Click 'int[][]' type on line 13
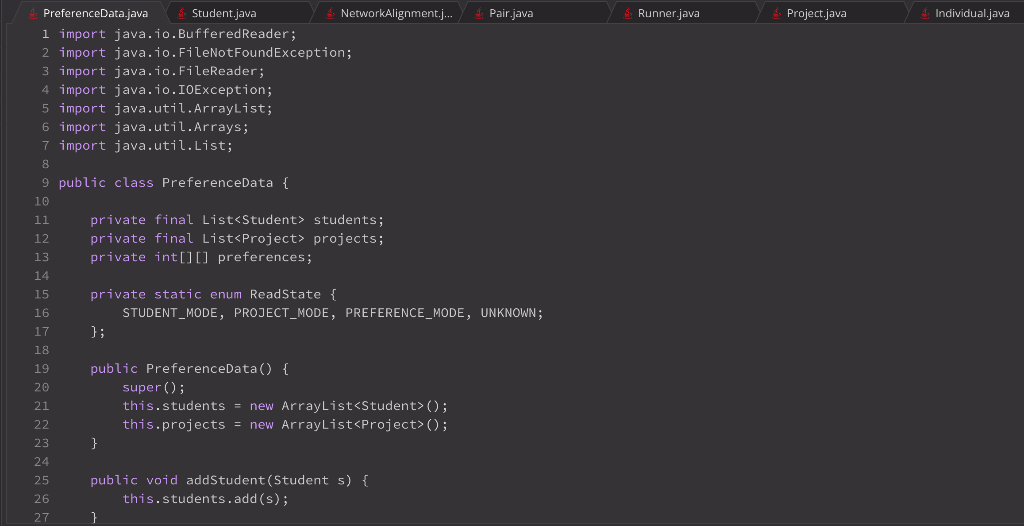Viewport: 1024px width, 526px height. (x=182, y=257)
